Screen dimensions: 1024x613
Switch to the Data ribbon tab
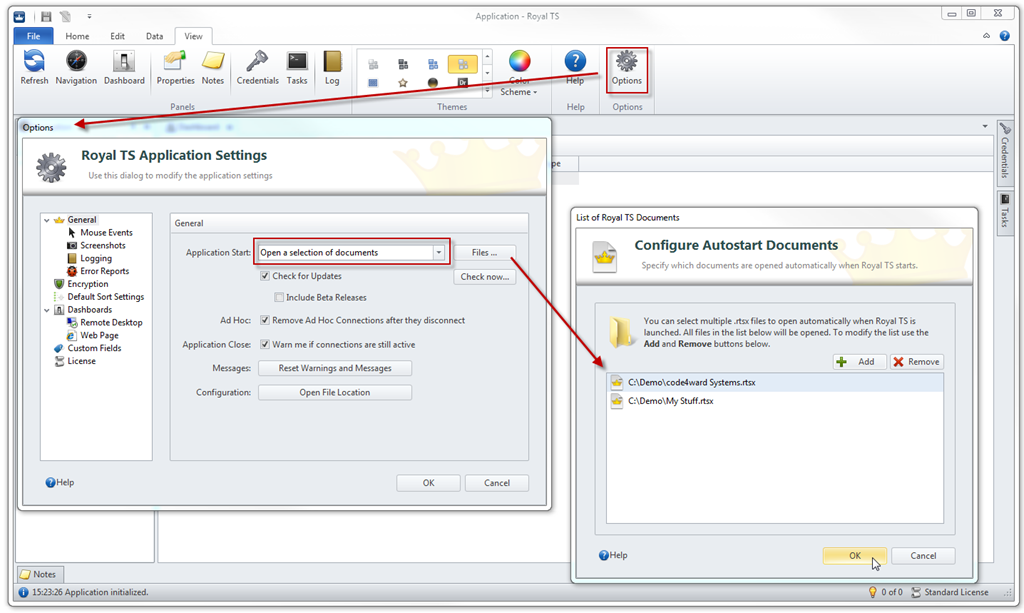(x=155, y=36)
